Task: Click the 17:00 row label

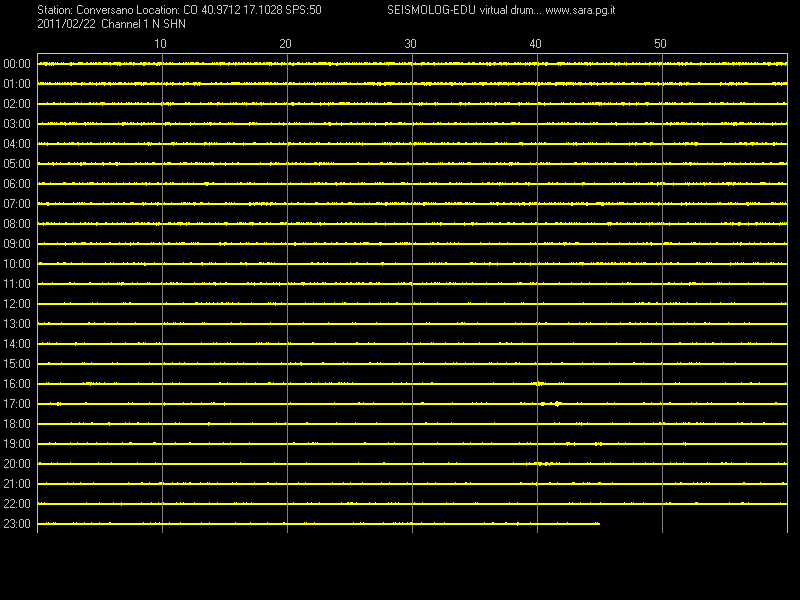Action: [17, 404]
